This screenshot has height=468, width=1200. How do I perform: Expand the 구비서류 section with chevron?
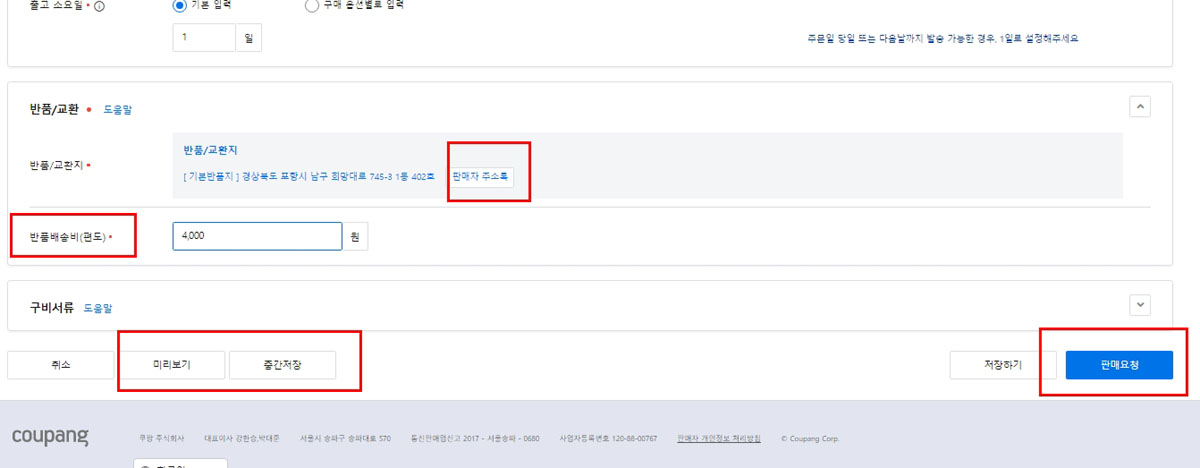click(x=1139, y=305)
